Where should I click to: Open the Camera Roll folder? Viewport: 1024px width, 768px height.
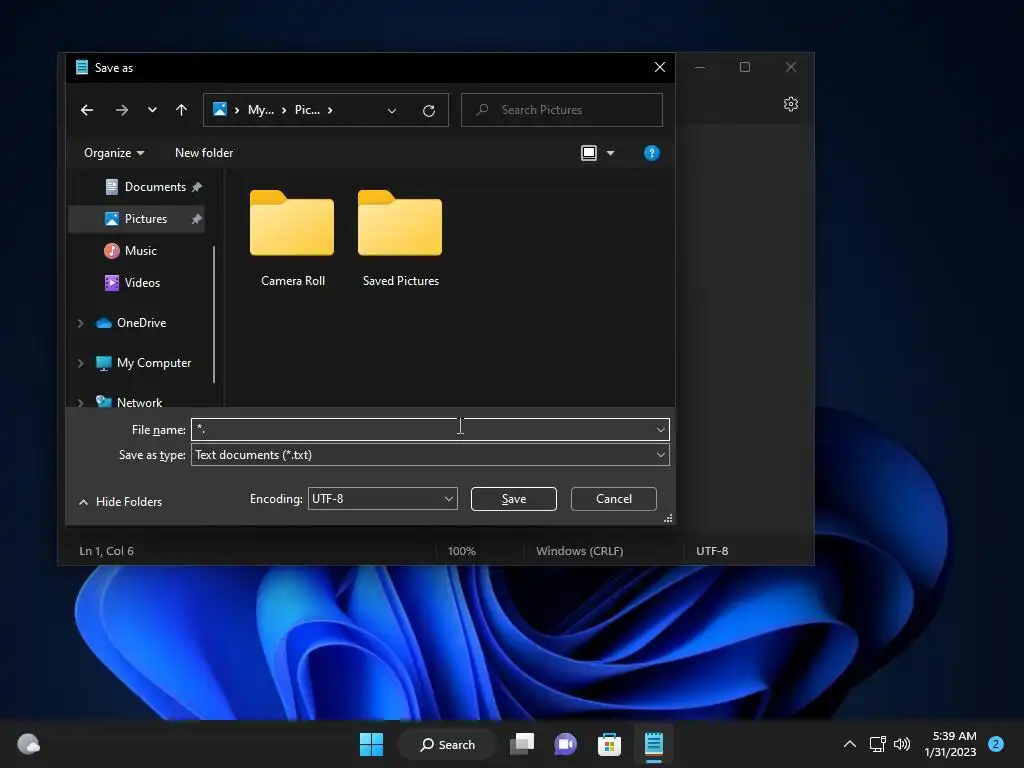(x=292, y=238)
